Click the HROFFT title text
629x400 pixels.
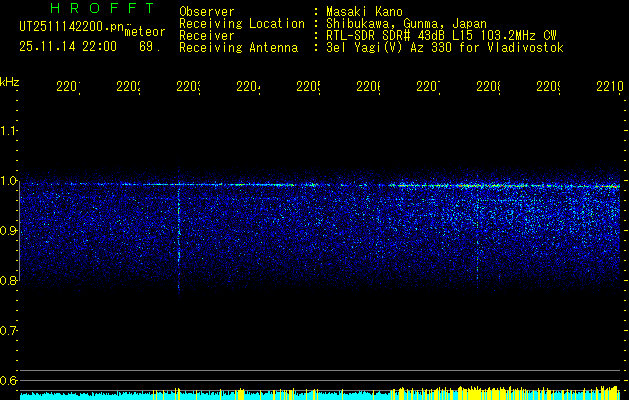[x=102, y=8]
